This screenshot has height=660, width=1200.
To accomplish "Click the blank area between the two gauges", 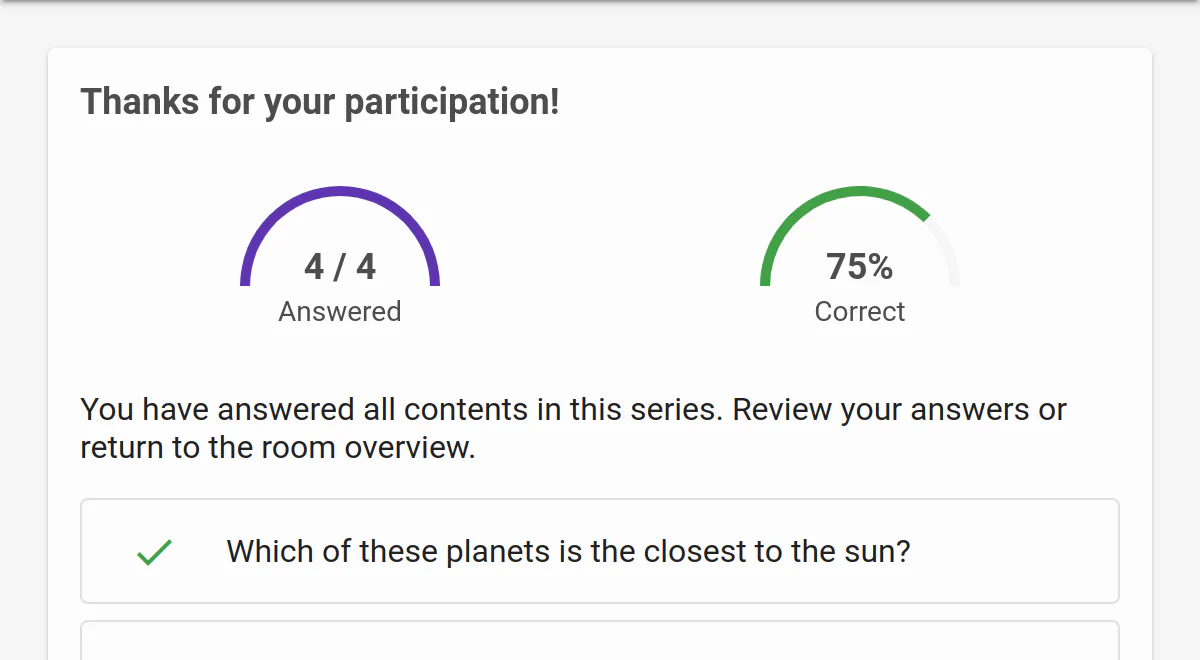I will (600, 250).
